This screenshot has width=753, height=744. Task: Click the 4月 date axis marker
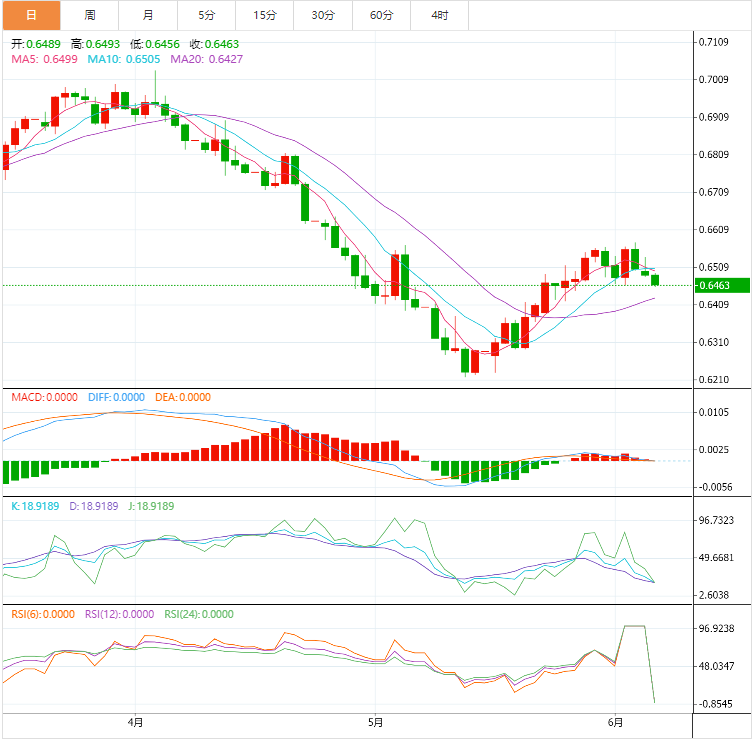(x=135, y=722)
